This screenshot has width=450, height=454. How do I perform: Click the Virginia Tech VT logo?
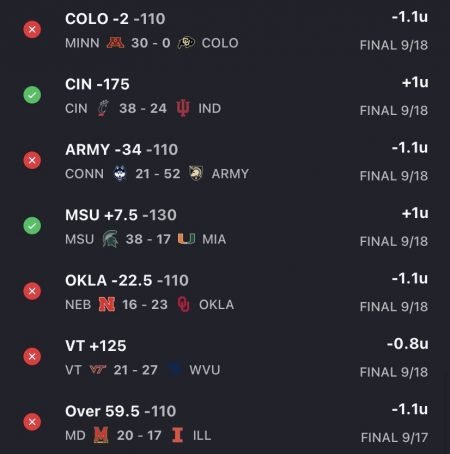click(x=98, y=369)
